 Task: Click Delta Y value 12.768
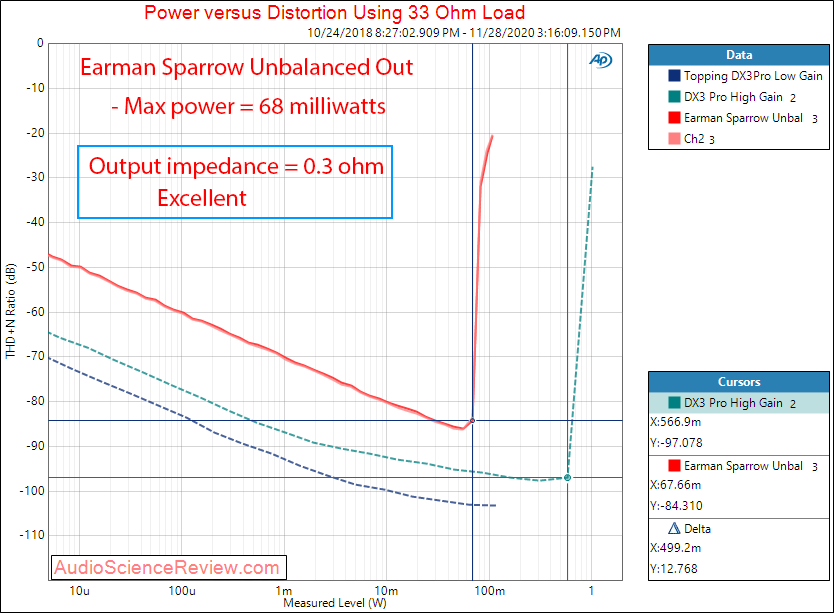coord(673,568)
